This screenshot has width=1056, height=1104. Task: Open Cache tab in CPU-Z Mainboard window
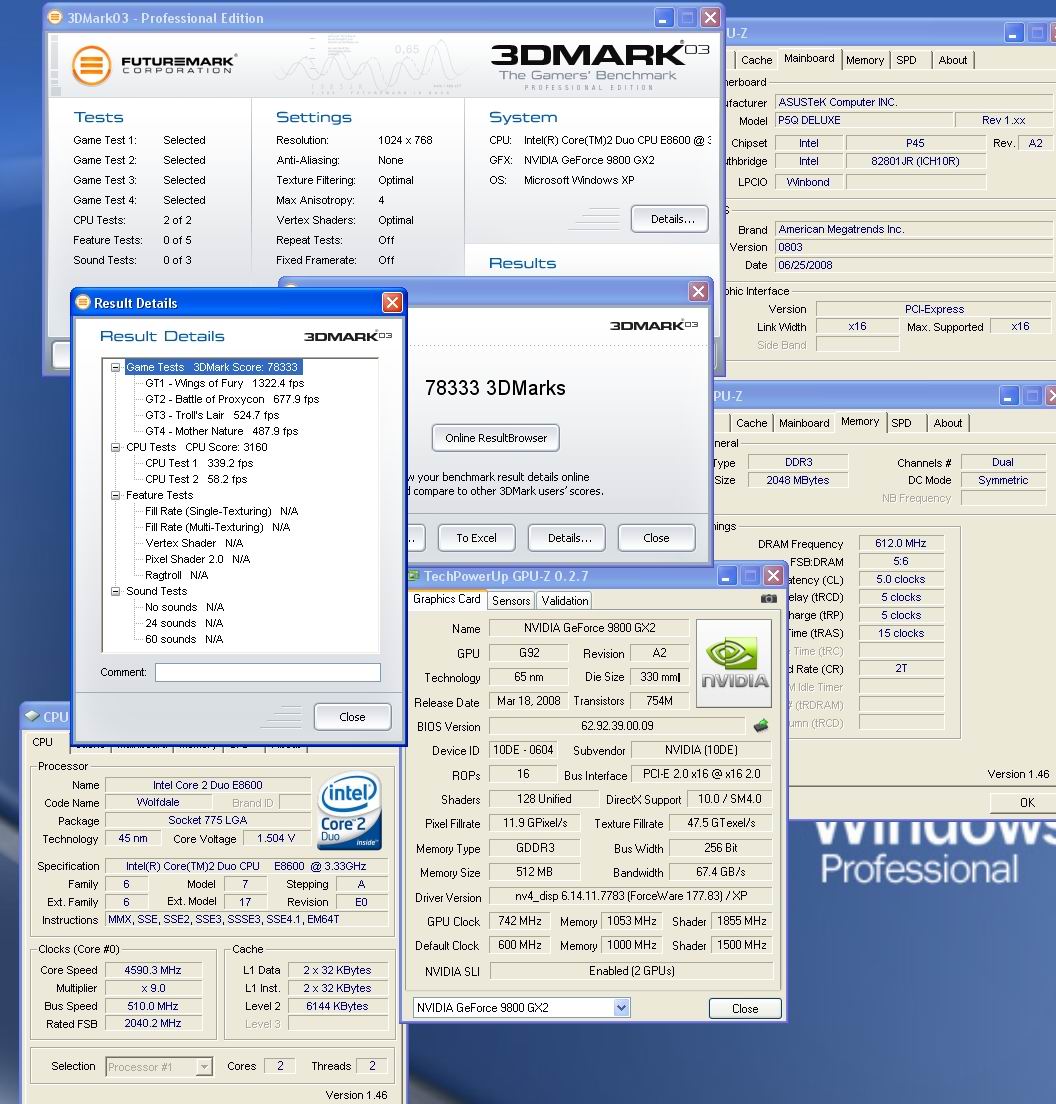tap(756, 60)
